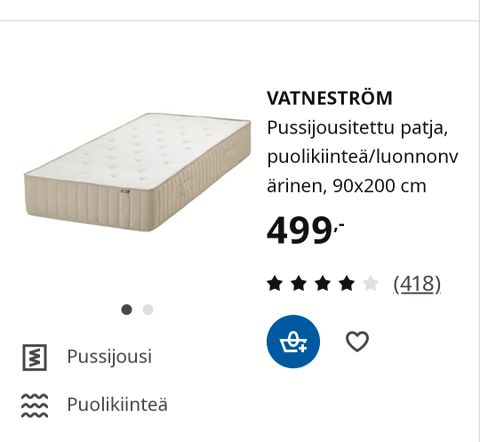Click the grey fifth rating star
Screen dimensions: 480x442
click(371, 284)
